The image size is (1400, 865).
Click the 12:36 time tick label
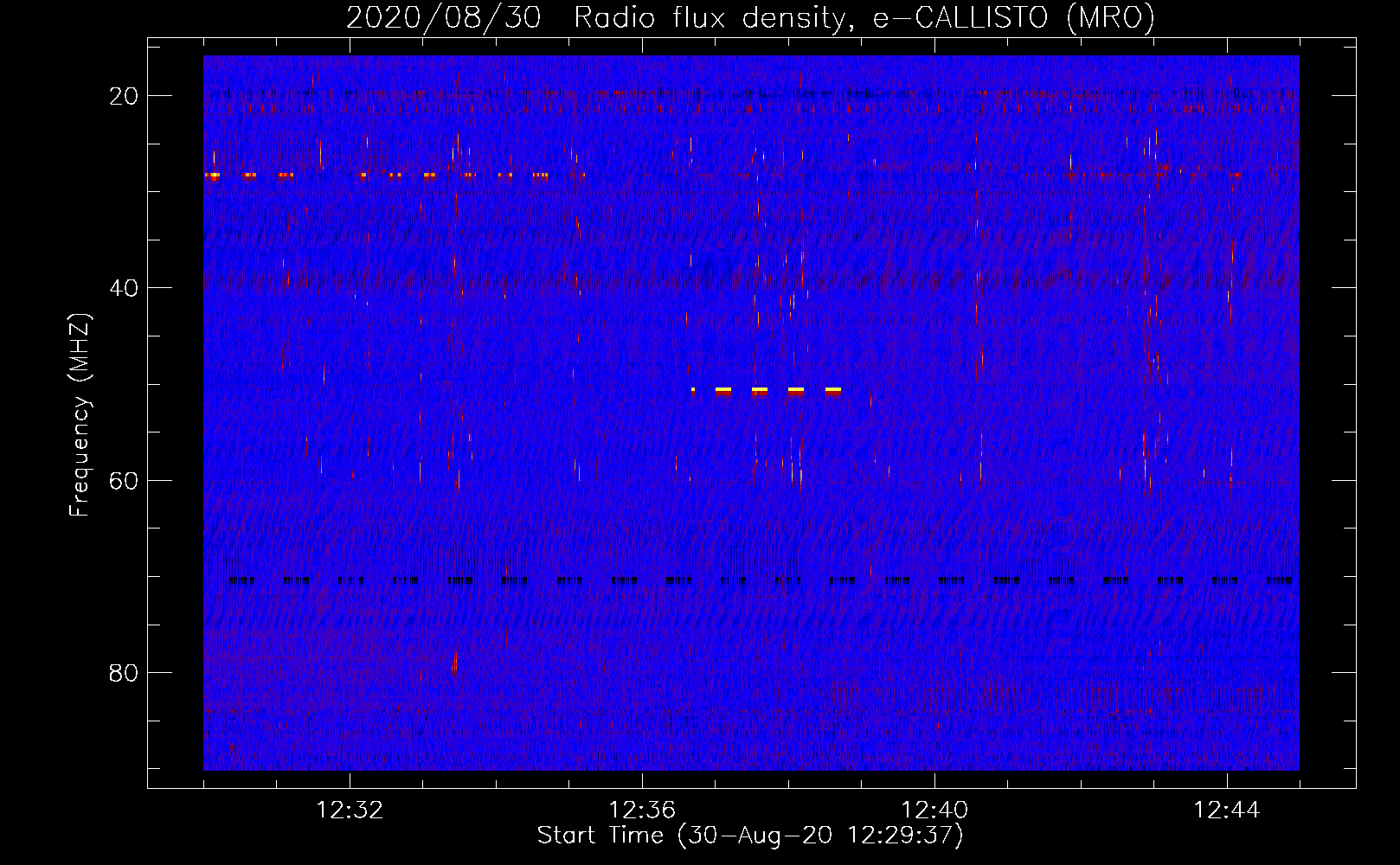tap(642, 811)
